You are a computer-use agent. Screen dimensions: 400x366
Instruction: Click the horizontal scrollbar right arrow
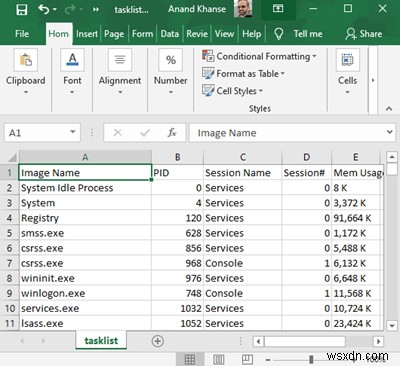coord(378,341)
